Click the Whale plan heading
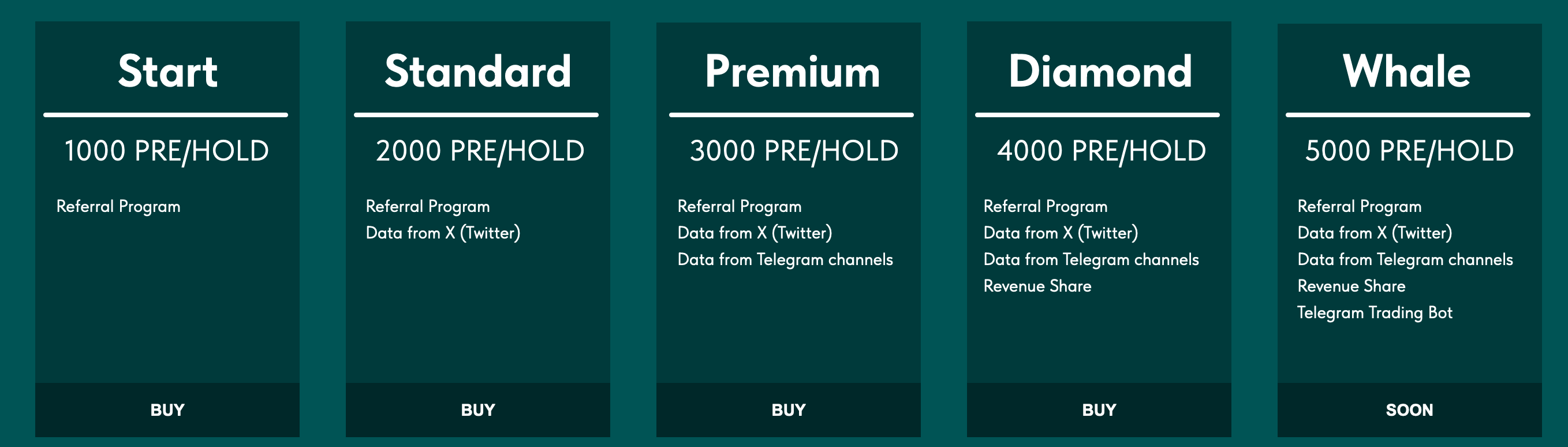 [1406, 71]
